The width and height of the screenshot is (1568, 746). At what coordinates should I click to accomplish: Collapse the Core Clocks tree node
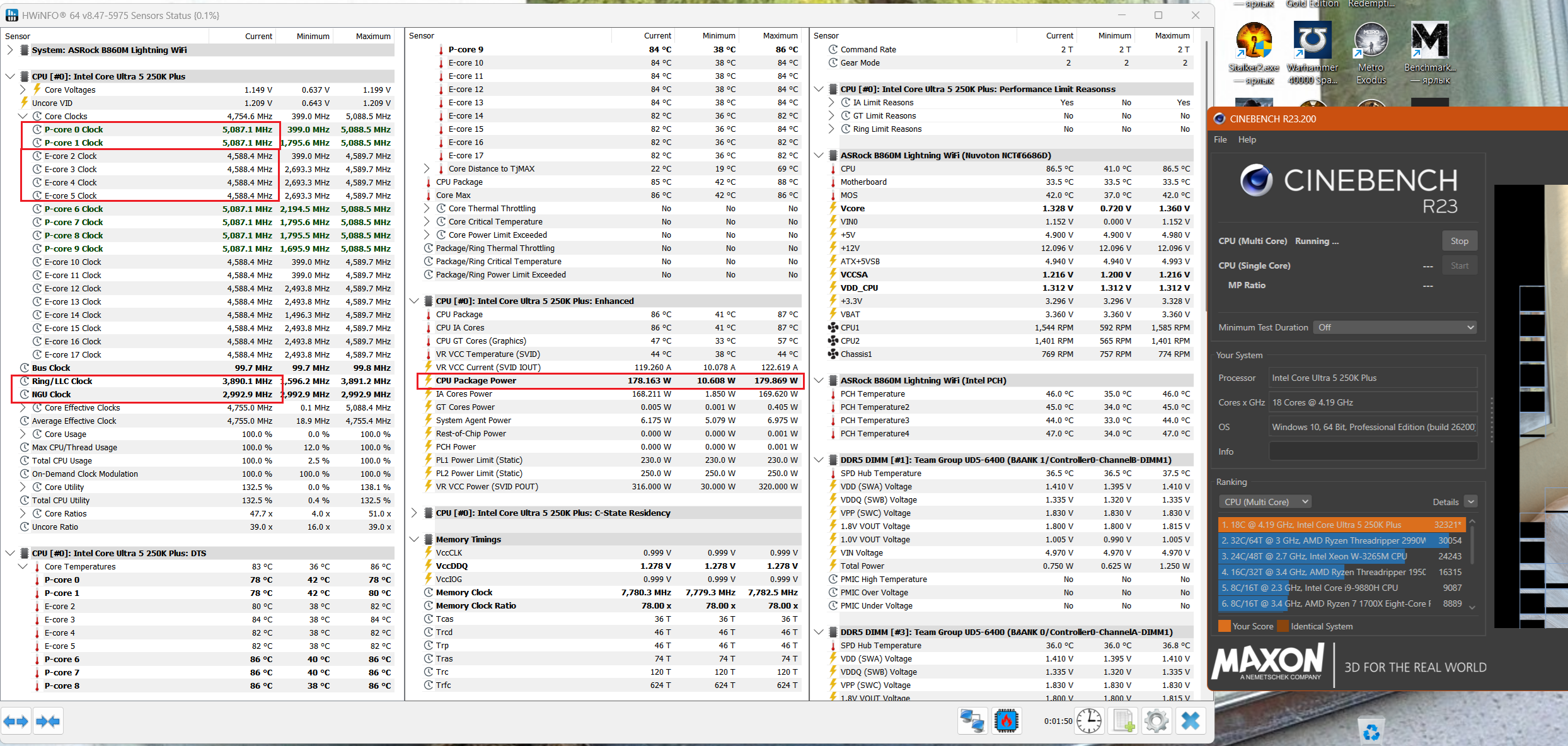(23, 117)
